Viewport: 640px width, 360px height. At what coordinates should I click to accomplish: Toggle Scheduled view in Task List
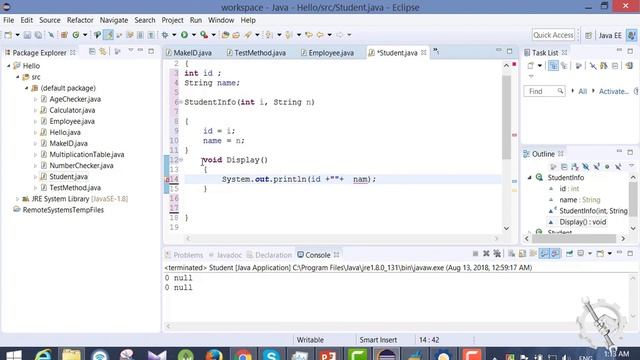pos(564,66)
